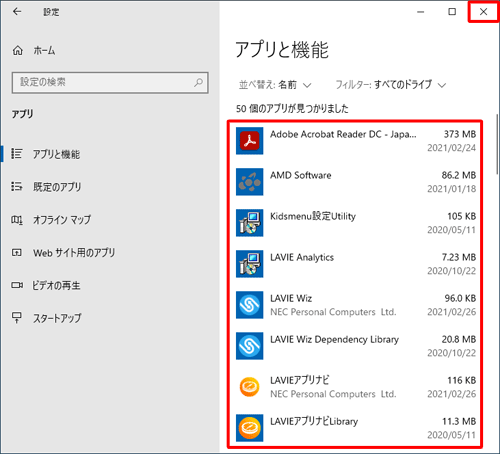Open アプリと機能 in sidebar
This screenshot has height=454, width=500.
click(56, 154)
